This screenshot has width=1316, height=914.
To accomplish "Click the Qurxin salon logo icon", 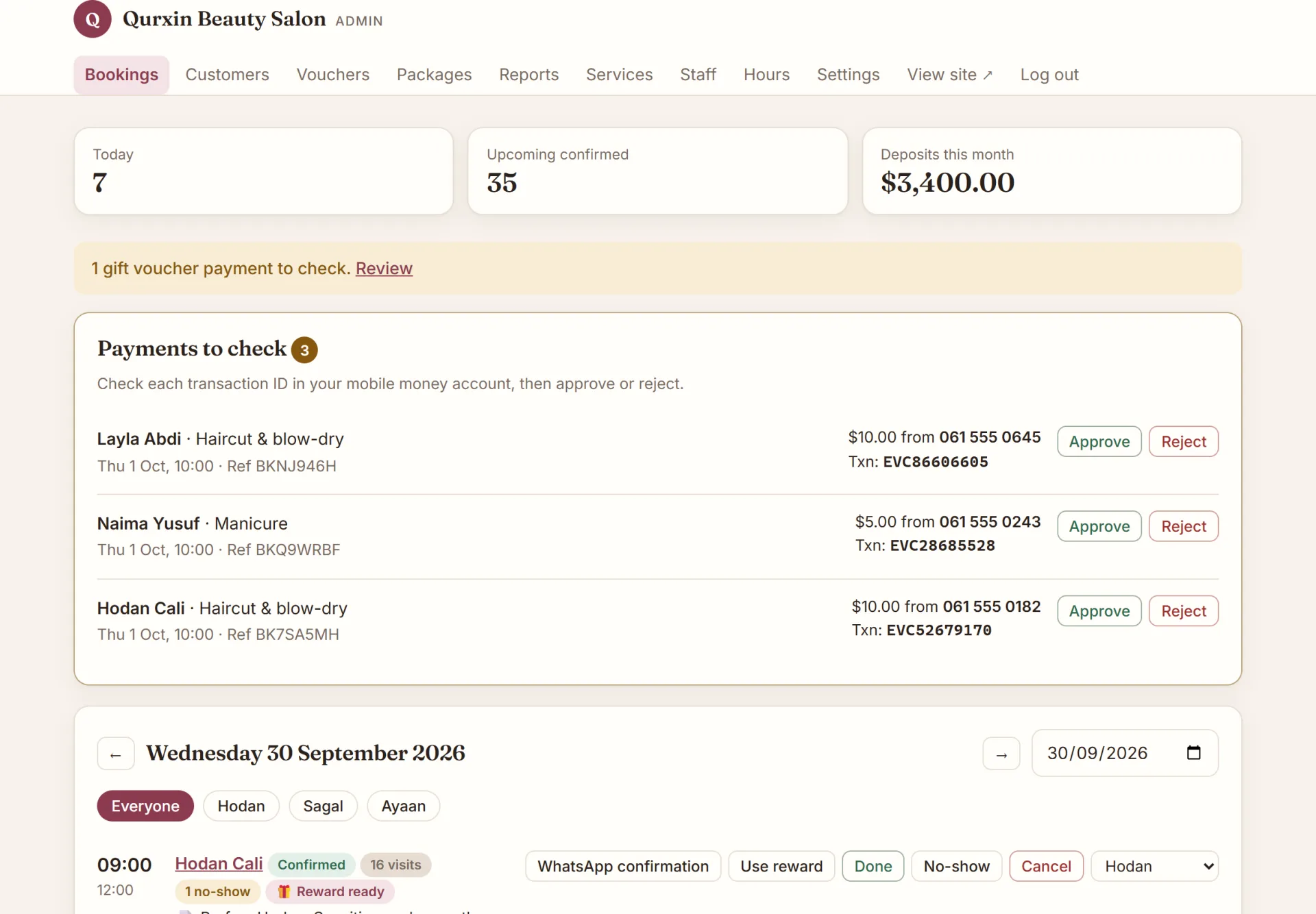I will pos(93,19).
